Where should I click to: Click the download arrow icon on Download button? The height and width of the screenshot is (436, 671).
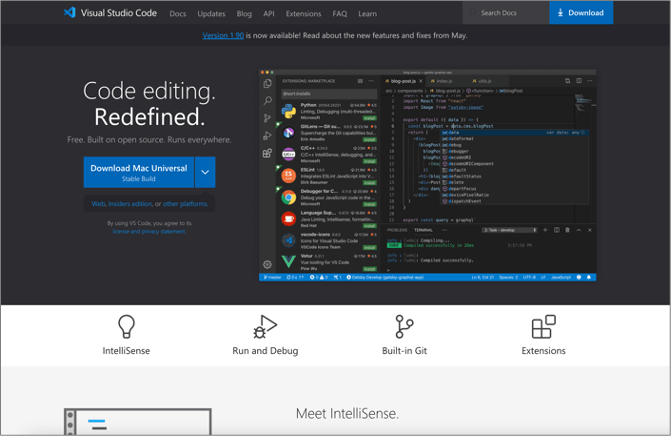[x=560, y=13]
